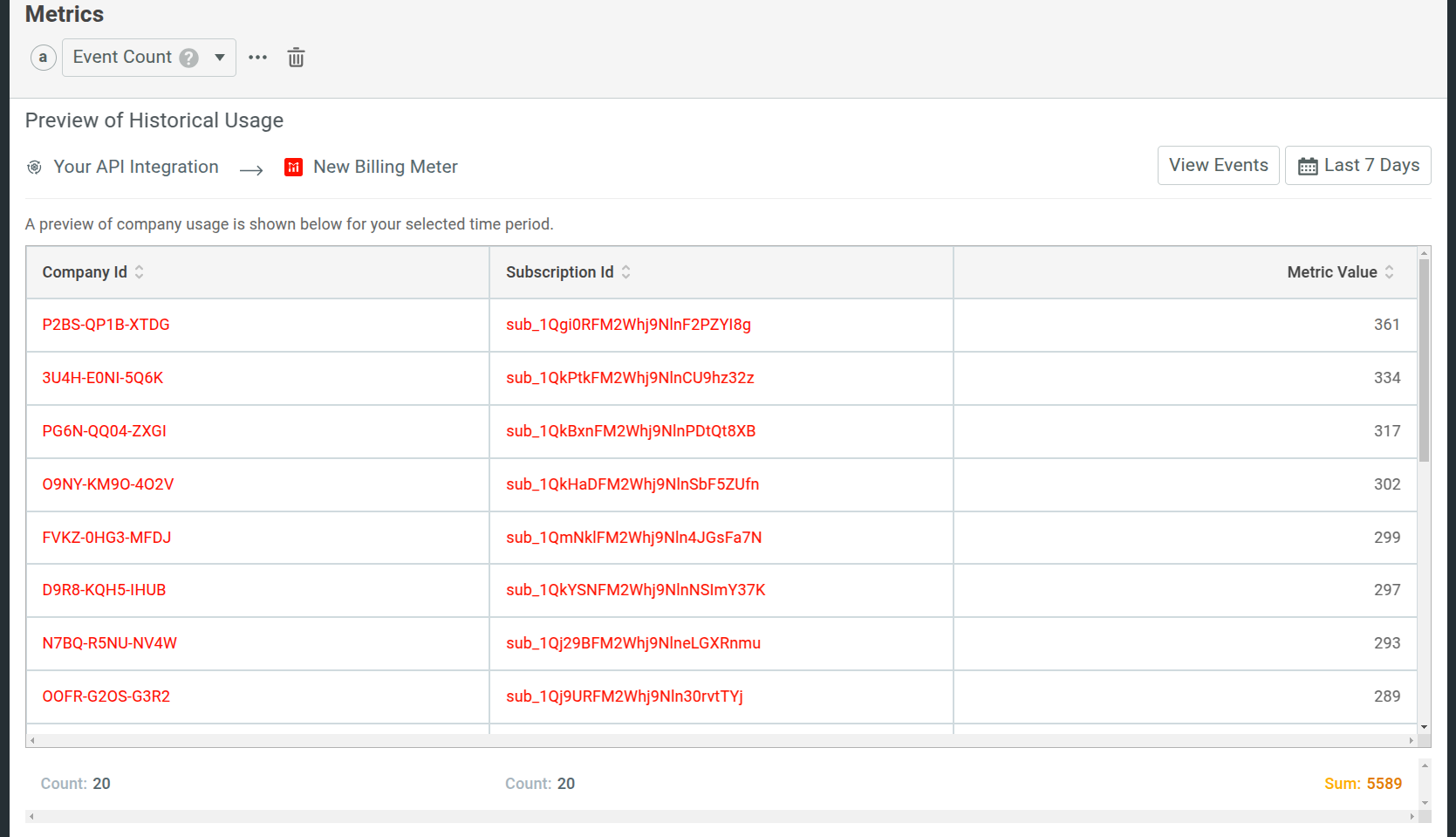Screen dimensions: 1456x837
Task: Click the calendar icon in Last 7 Days
Action: tap(1308, 166)
